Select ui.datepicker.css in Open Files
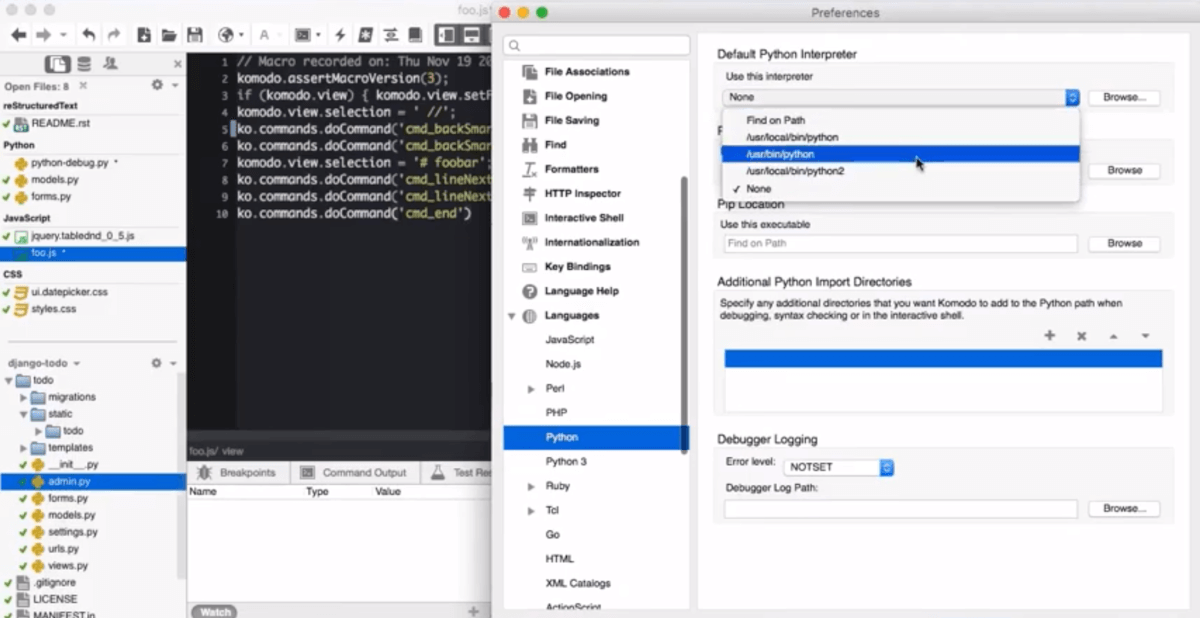The width and height of the screenshot is (1200, 618). (68, 292)
